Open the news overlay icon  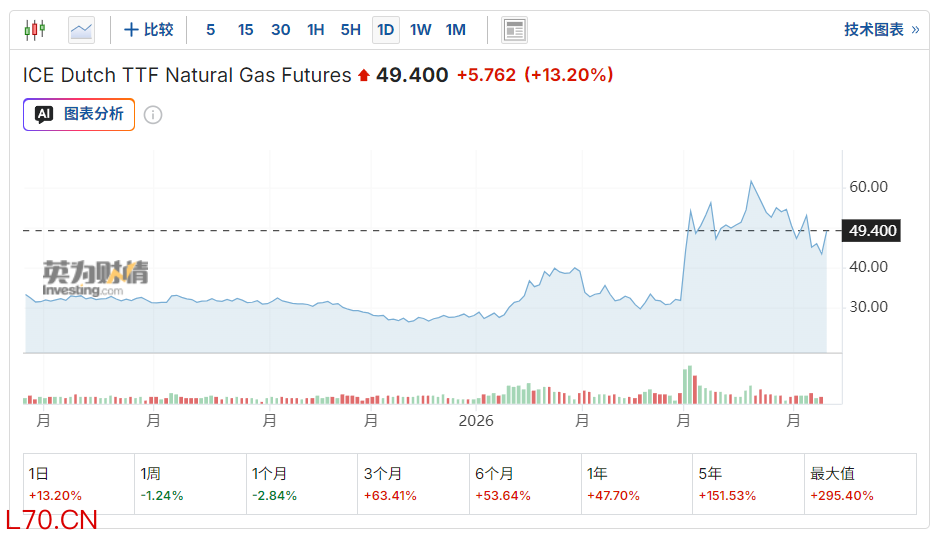[x=514, y=30]
